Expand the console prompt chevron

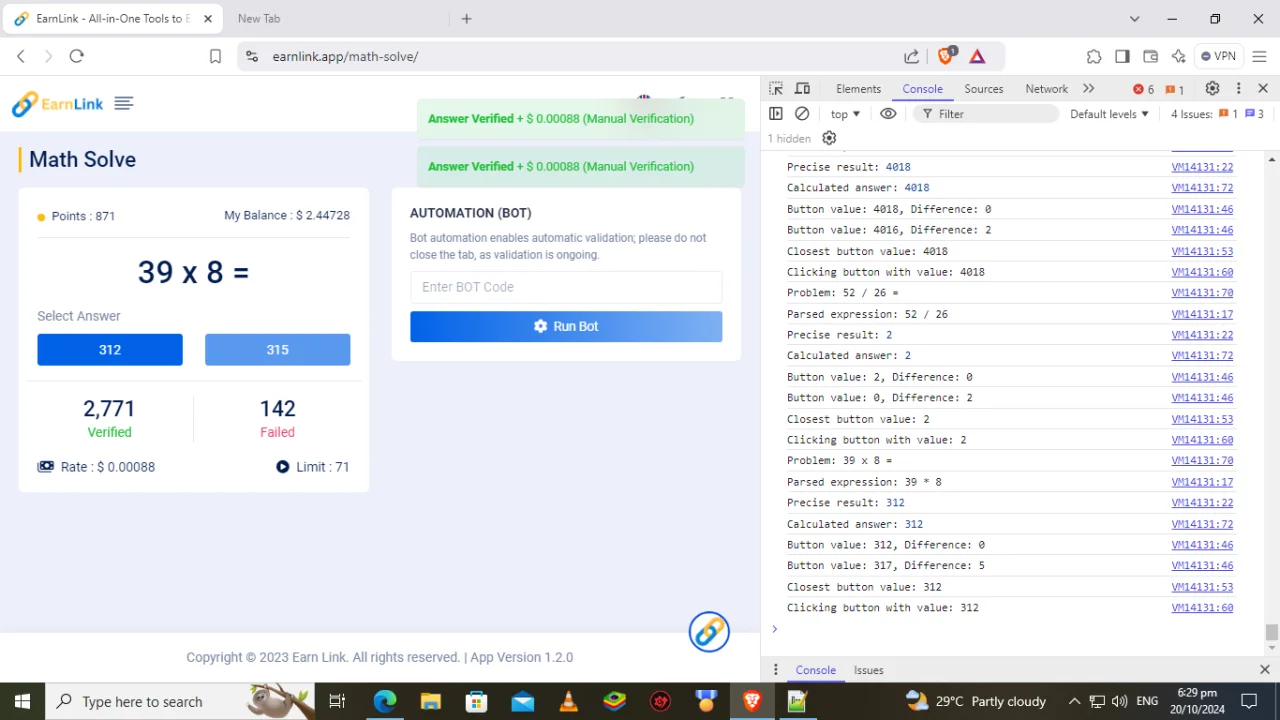(774, 629)
